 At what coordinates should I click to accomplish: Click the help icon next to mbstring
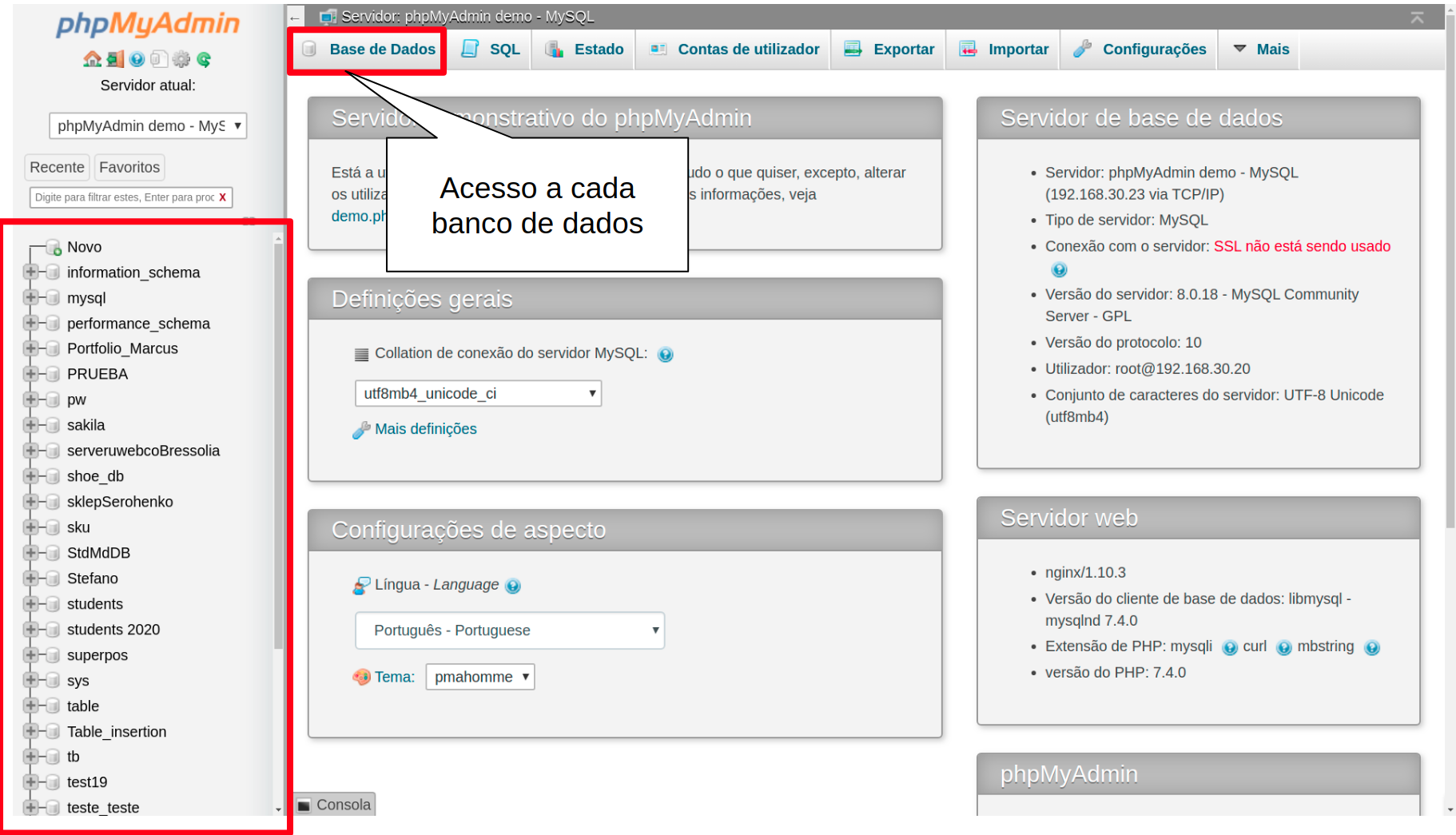tap(1371, 647)
